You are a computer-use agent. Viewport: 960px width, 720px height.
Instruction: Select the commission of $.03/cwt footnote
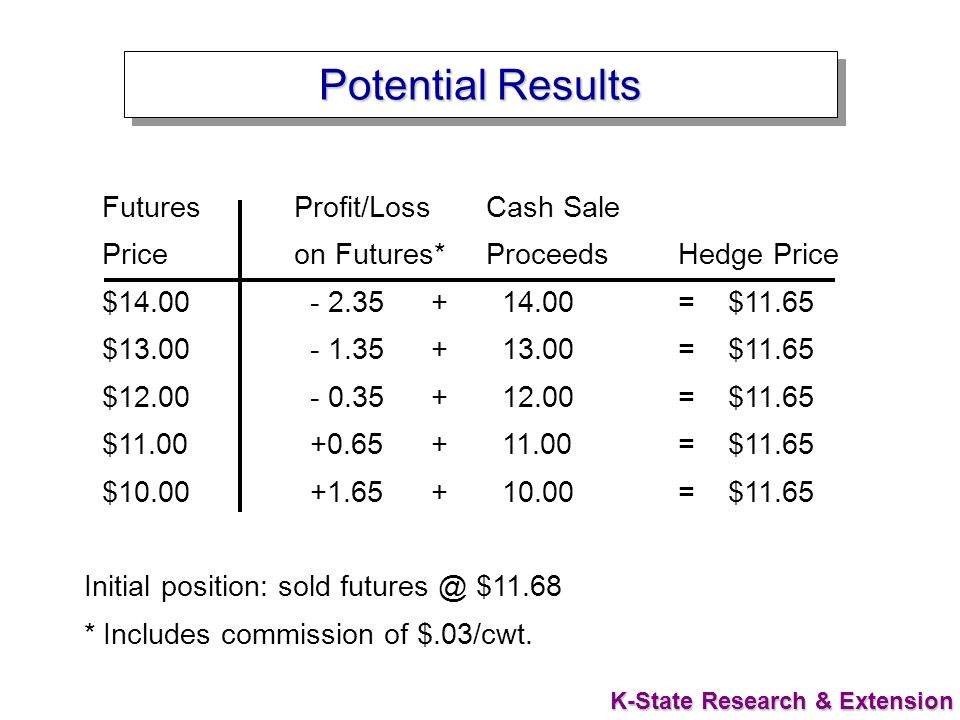[x=309, y=634]
